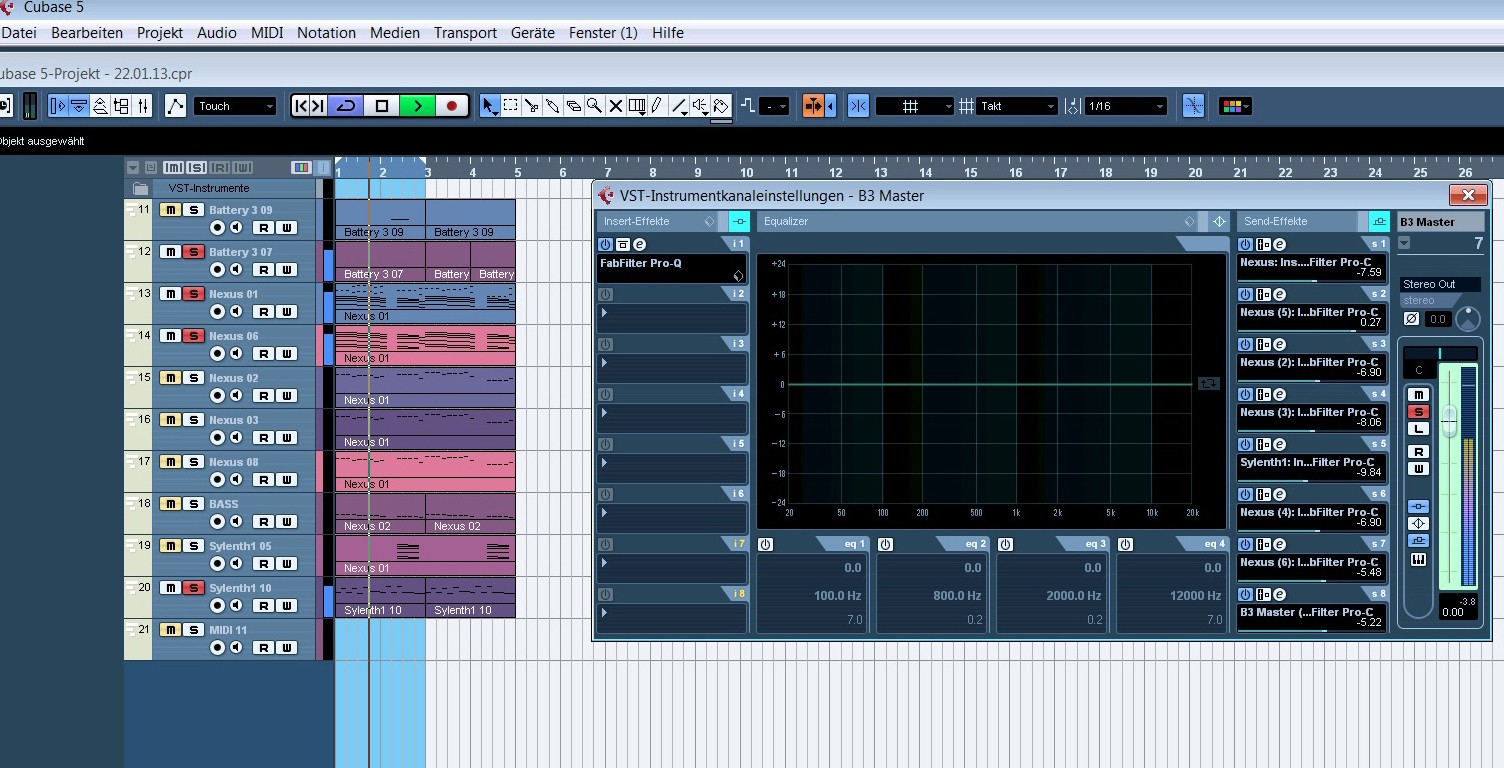The width and height of the screenshot is (1504, 768).
Task: Open send s2 effect editor 'e' button
Action: coord(1280,294)
